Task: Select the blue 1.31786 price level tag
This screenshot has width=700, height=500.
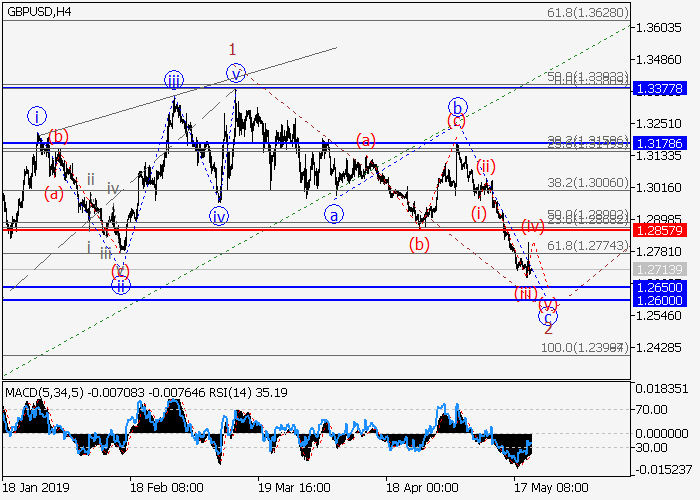Action: click(x=659, y=144)
